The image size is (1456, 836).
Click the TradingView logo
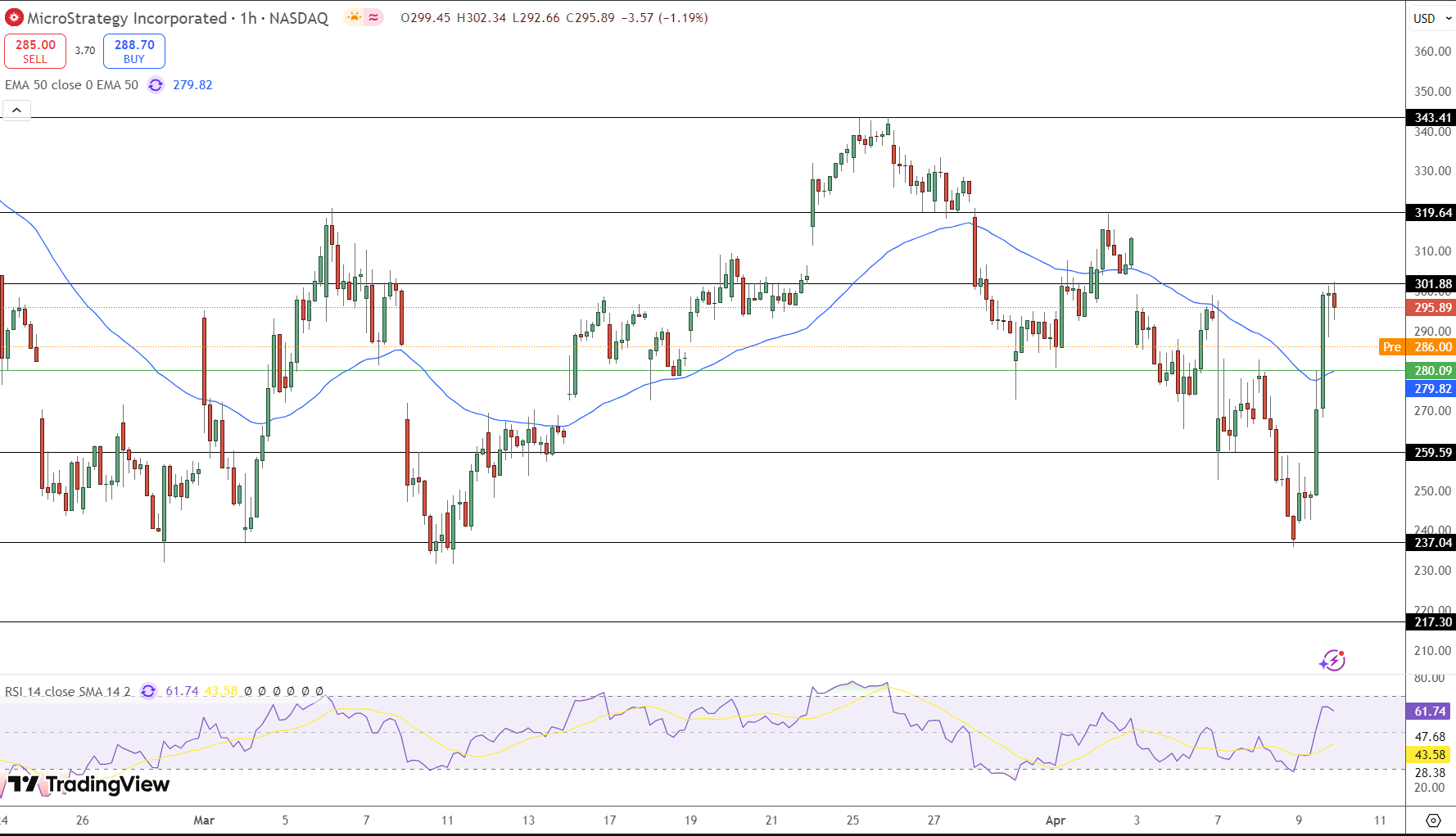pos(88,784)
